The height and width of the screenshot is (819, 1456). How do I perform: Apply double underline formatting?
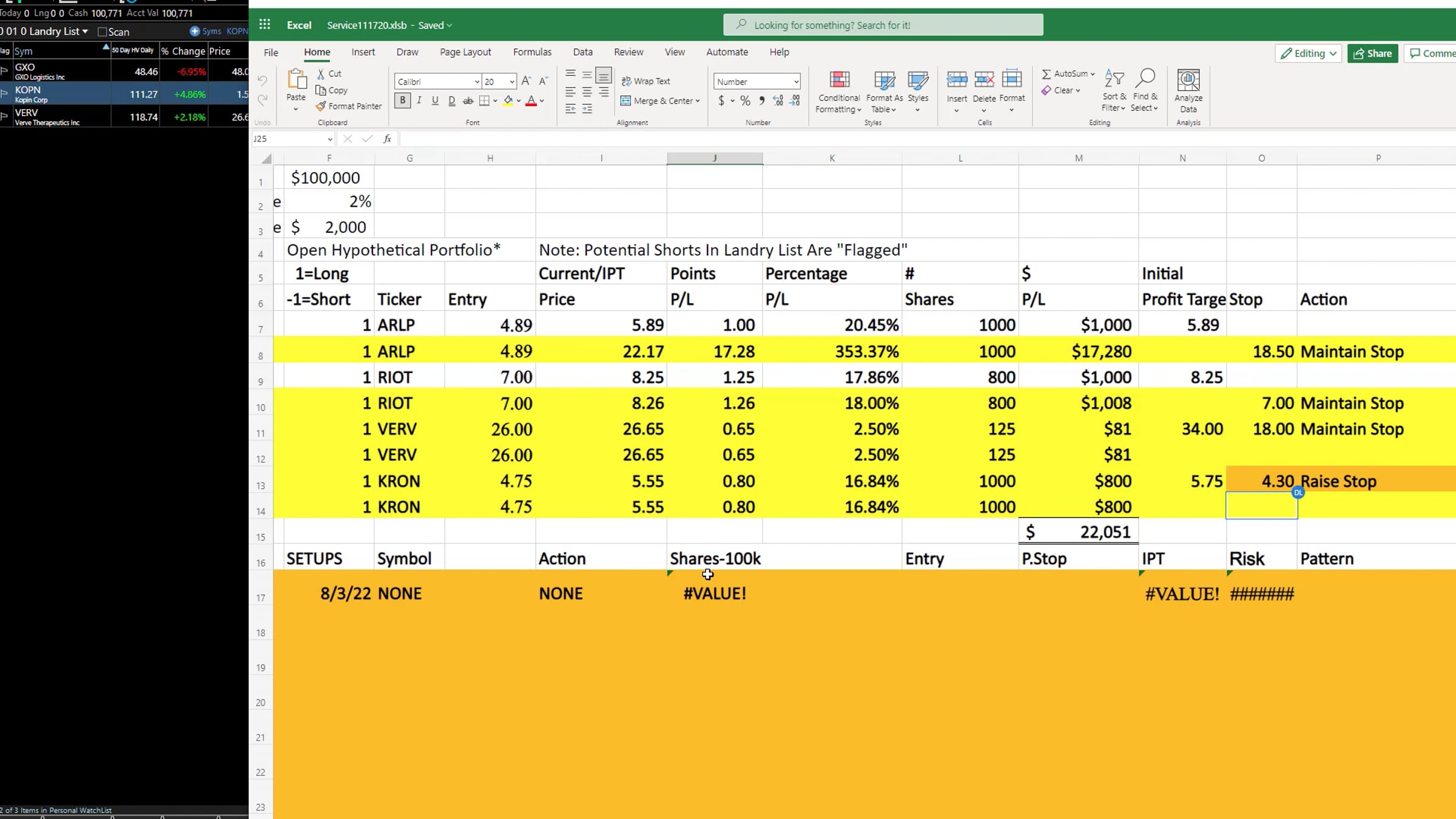click(451, 101)
